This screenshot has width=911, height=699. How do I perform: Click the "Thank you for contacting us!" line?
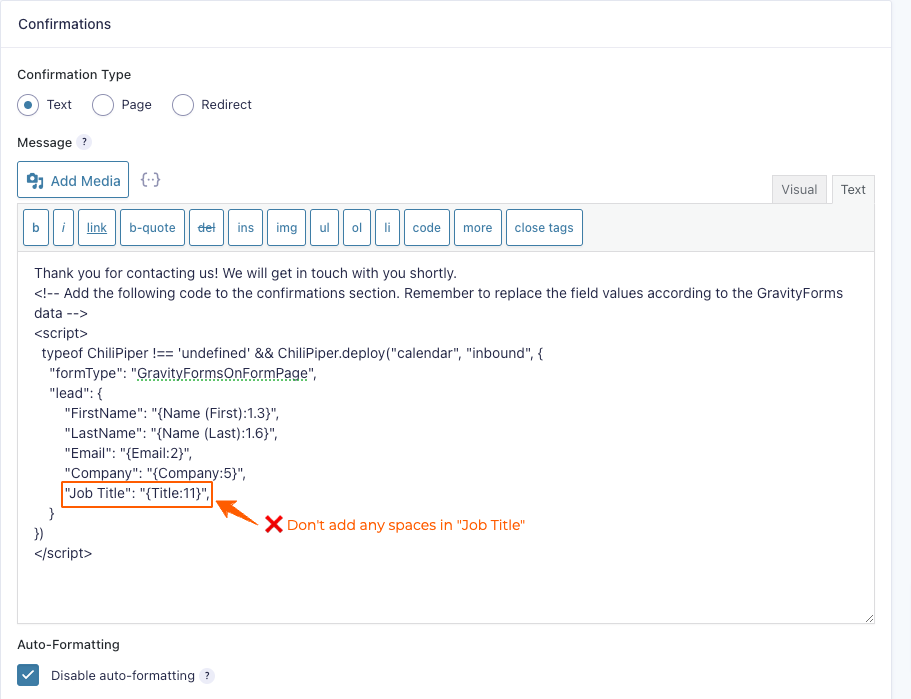click(246, 273)
